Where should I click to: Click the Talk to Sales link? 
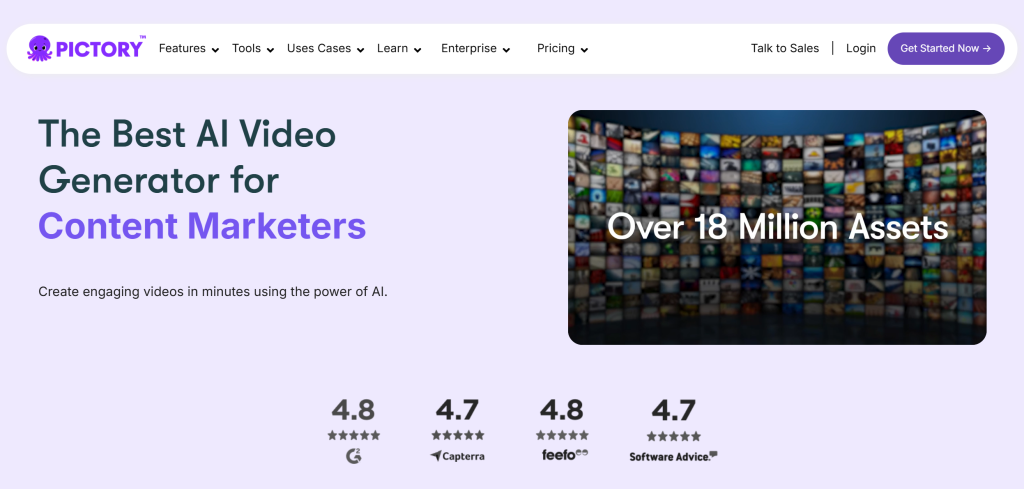click(784, 48)
